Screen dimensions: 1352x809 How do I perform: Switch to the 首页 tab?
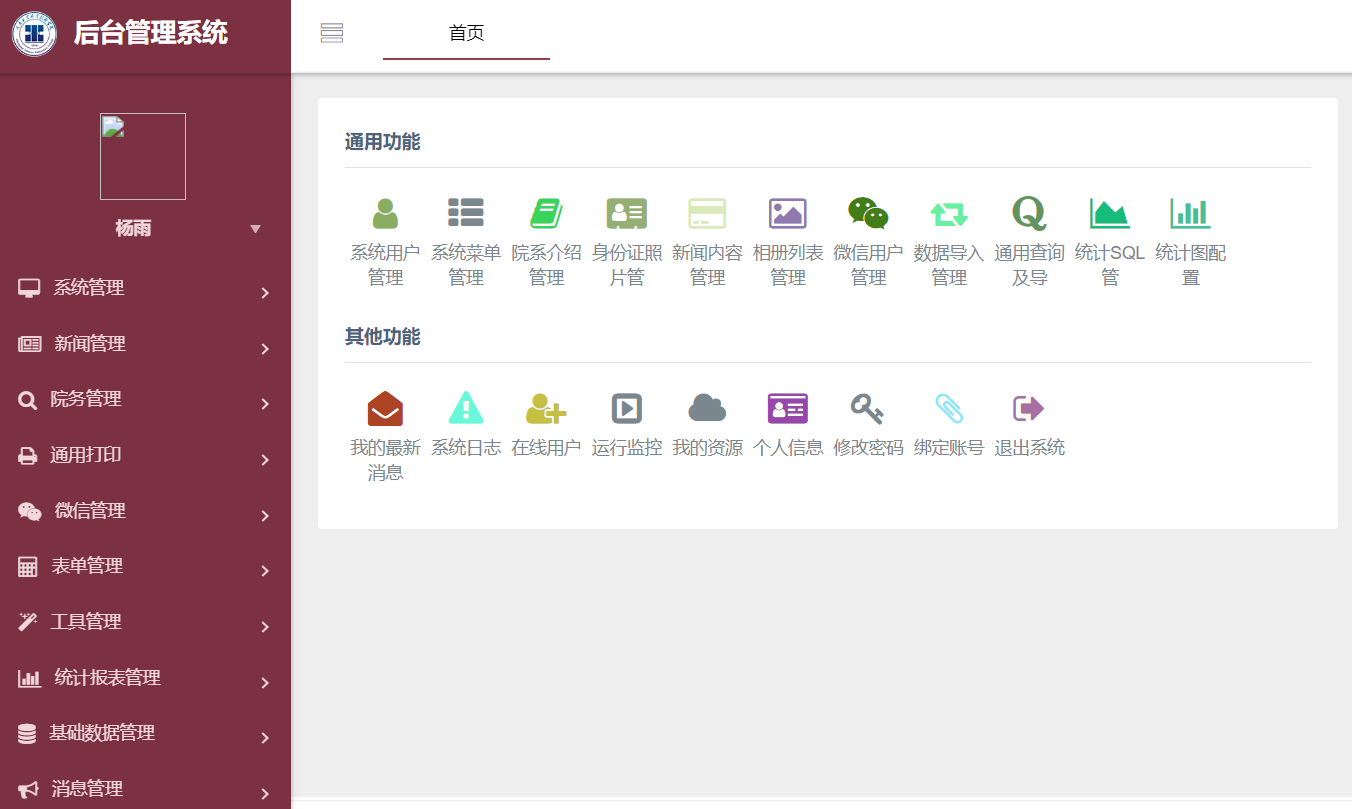click(466, 34)
